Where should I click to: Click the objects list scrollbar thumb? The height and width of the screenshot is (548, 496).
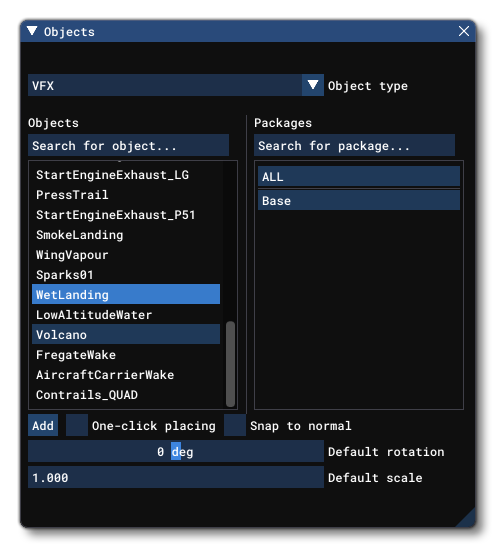click(230, 364)
